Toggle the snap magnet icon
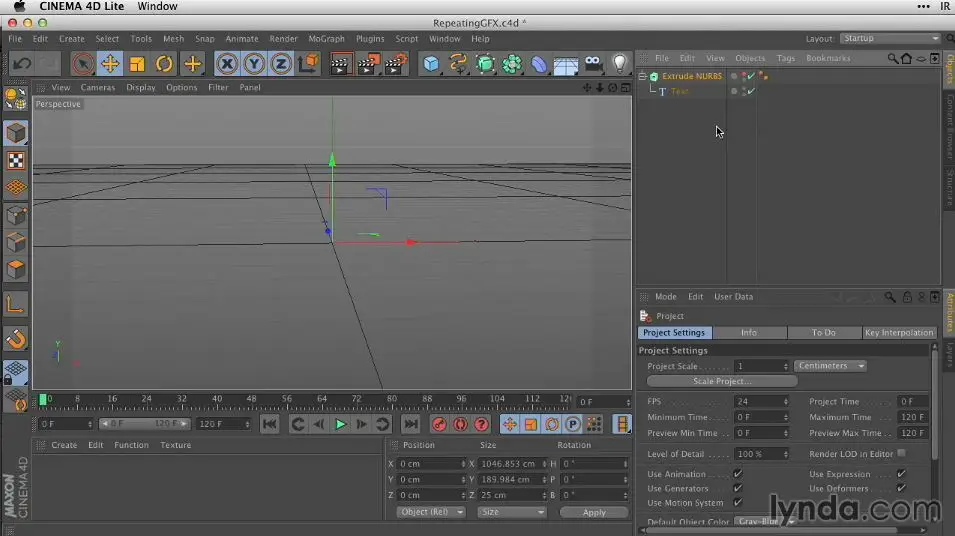The image size is (955, 536). [16, 339]
